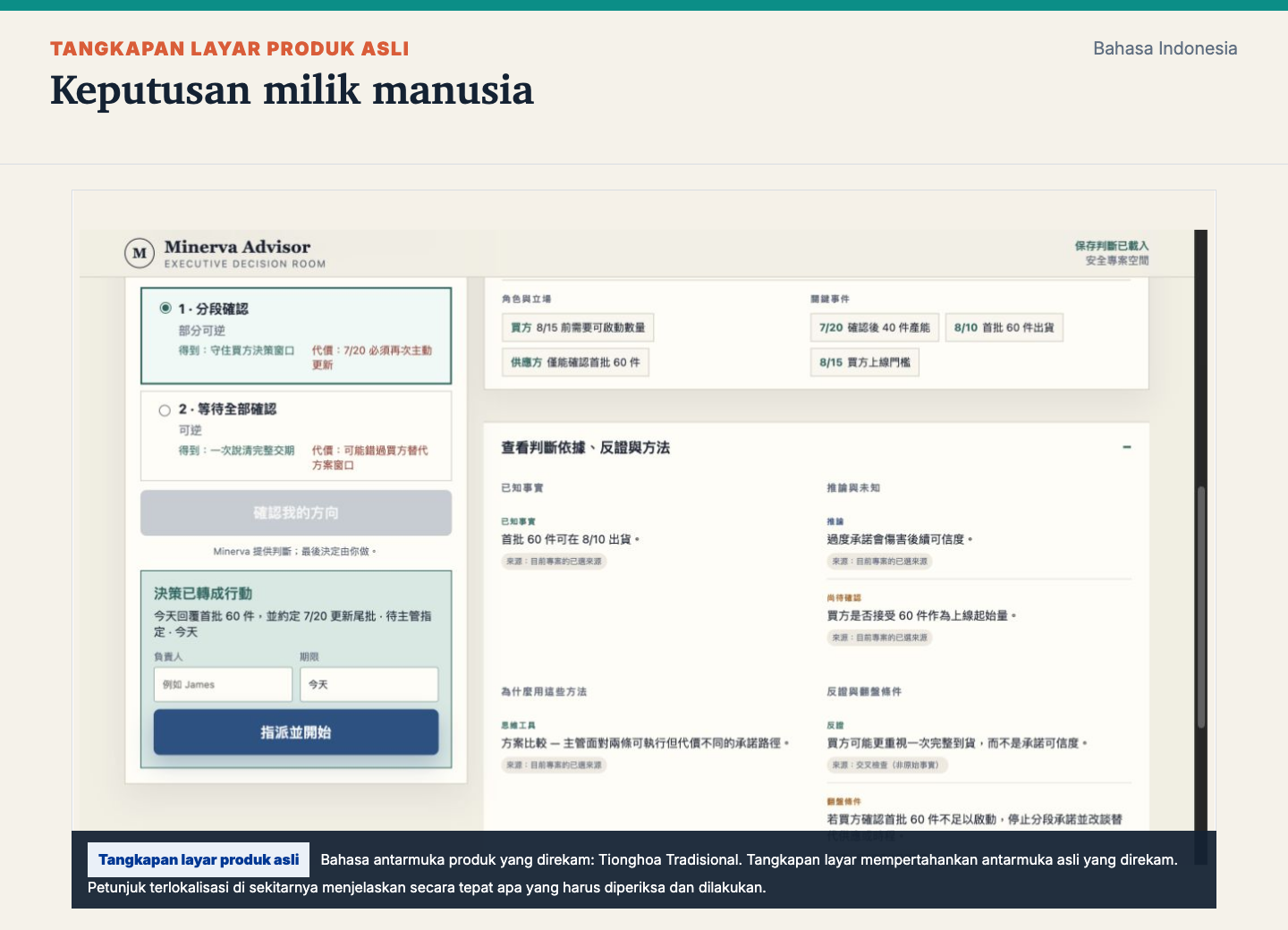Click the 反證與翻盤條件 column label
Viewport: 1288px width, 930px height.
864,692
